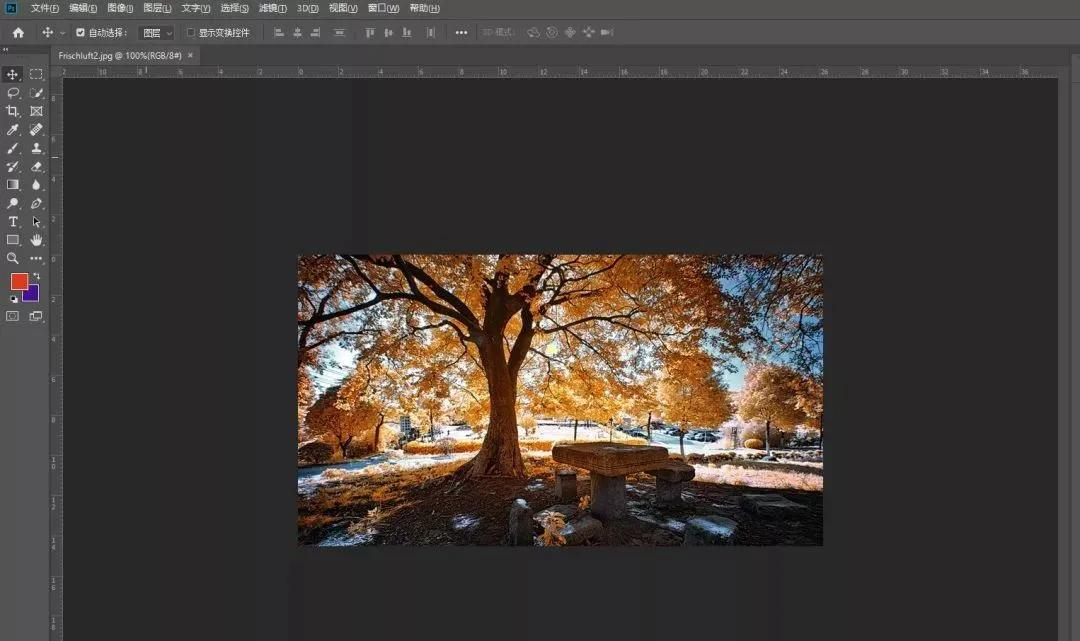Enable the 显示变换控件 checkbox
The height and width of the screenshot is (641, 1080).
[191, 32]
